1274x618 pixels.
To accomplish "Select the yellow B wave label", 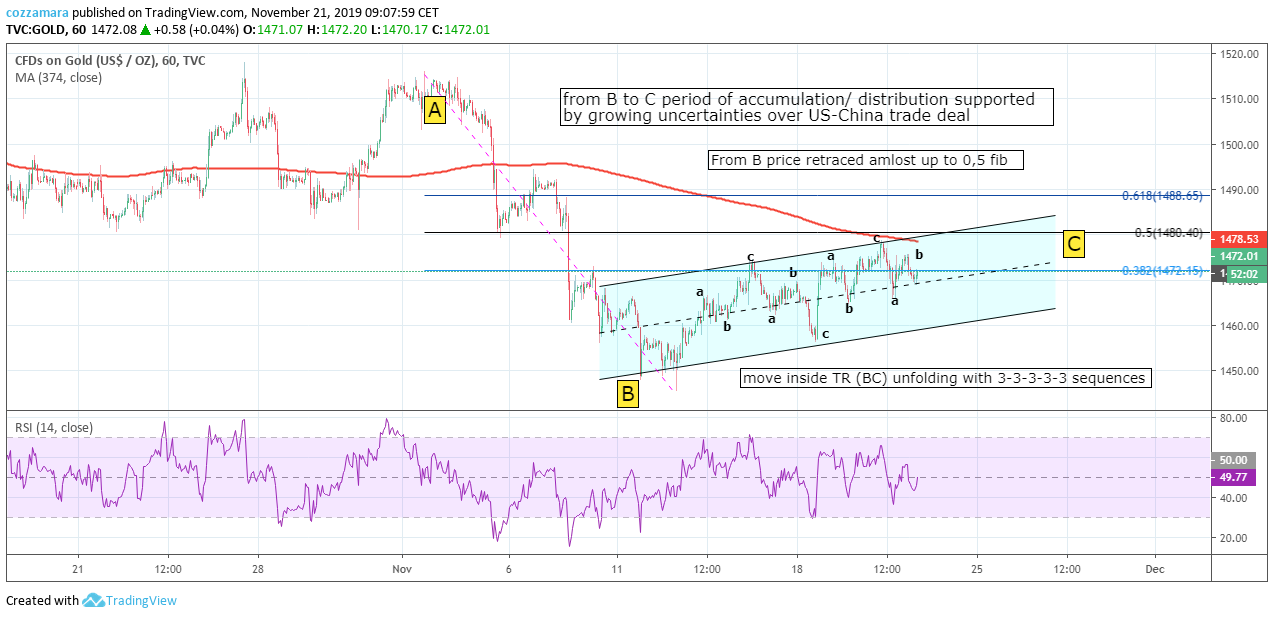I will (x=628, y=394).
